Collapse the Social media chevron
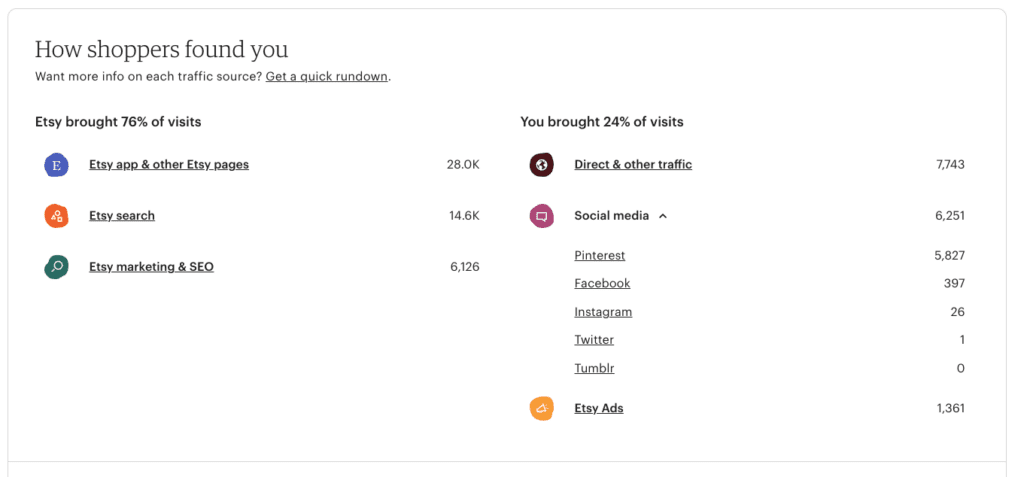 tap(663, 216)
